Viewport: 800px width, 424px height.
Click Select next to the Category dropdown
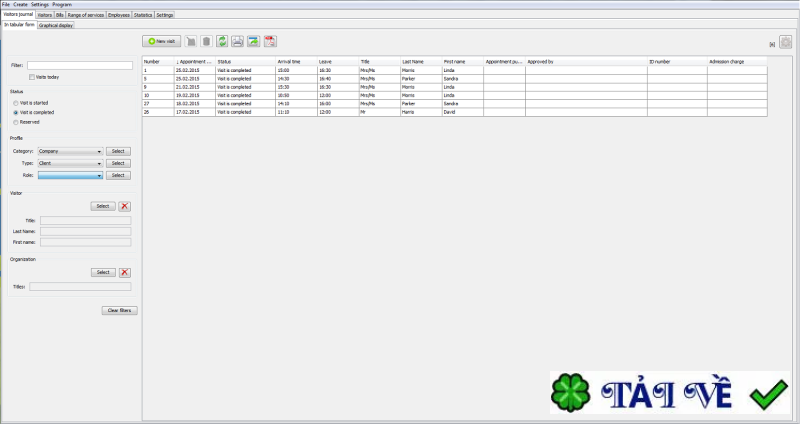[118, 152]
